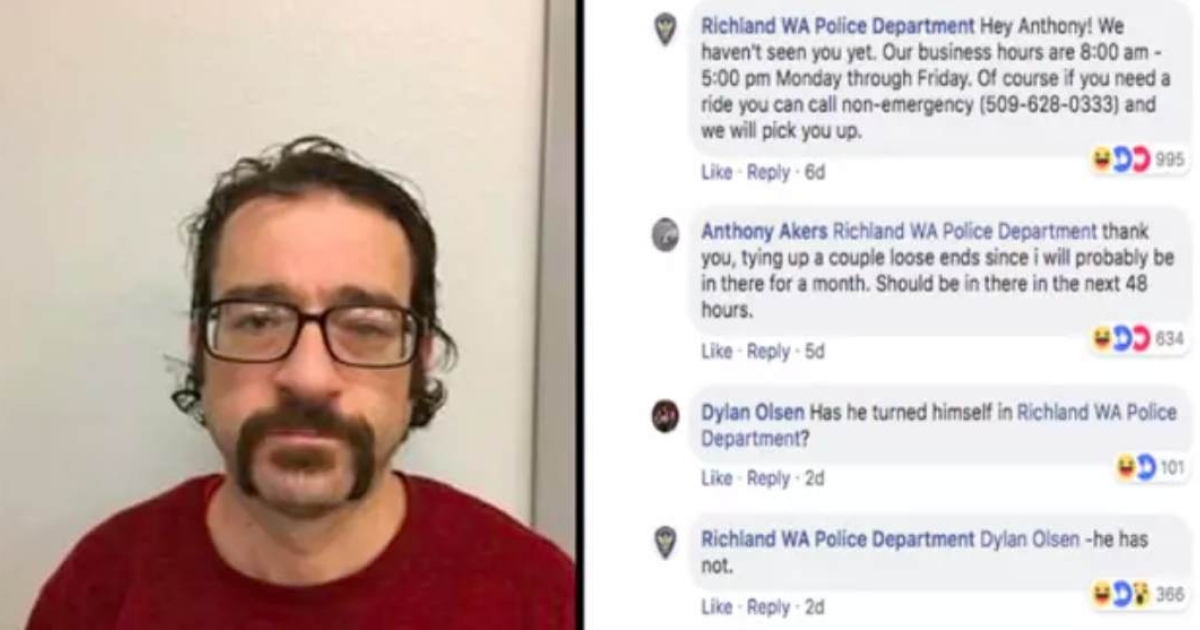Open Anthony Akers' gray profile avatar

tap(665, 235)
